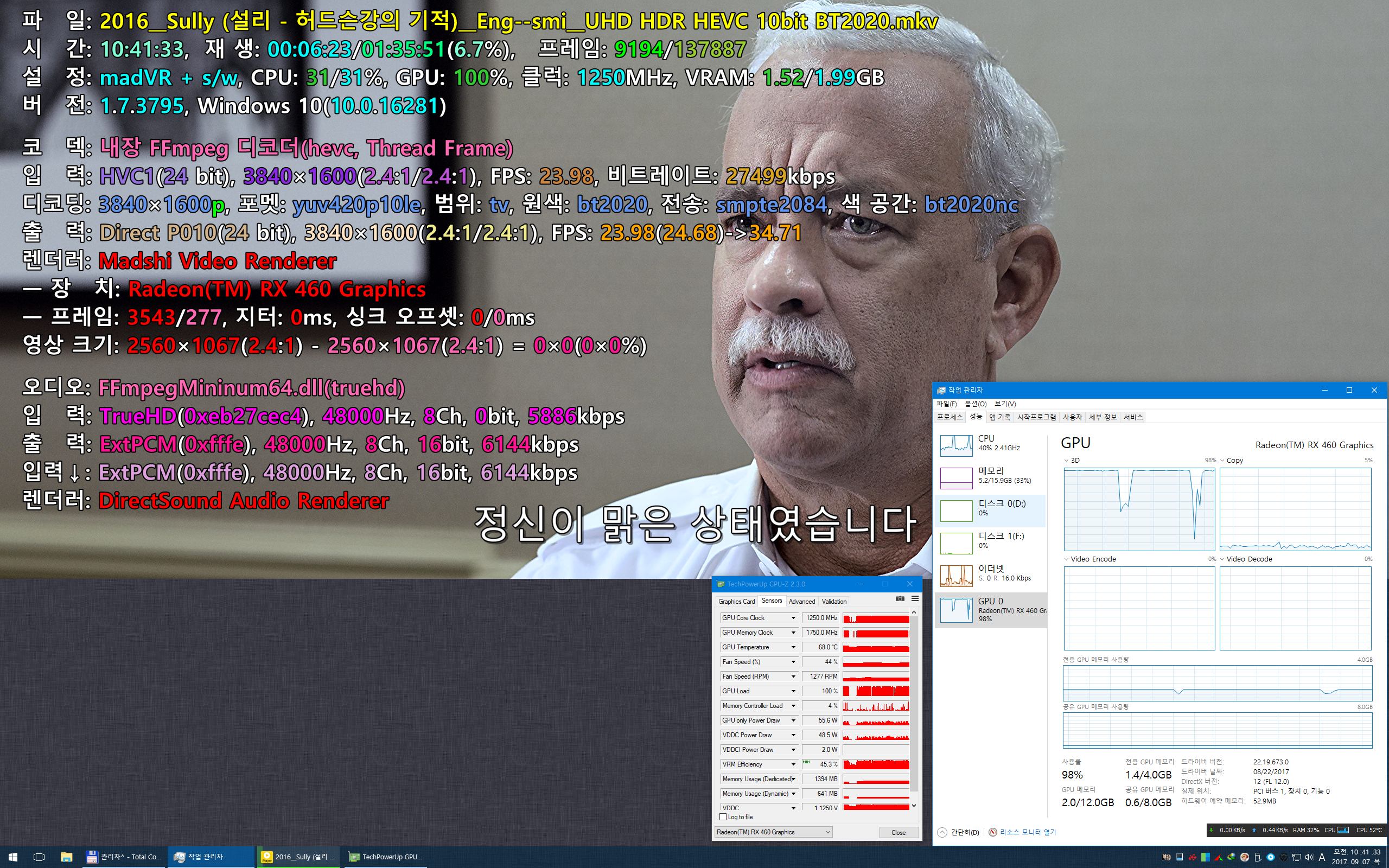
Task: Click the blue circular eye tray icon
Action: (x=1271, y=857)
